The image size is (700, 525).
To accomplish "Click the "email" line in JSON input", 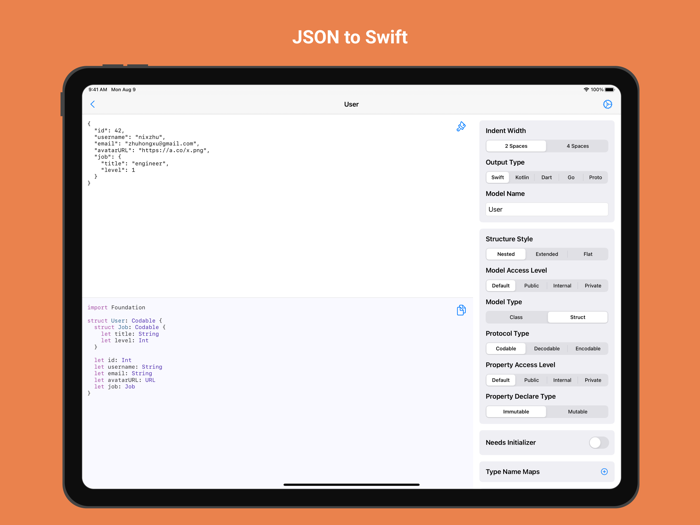I will click(x=147, y=144).
